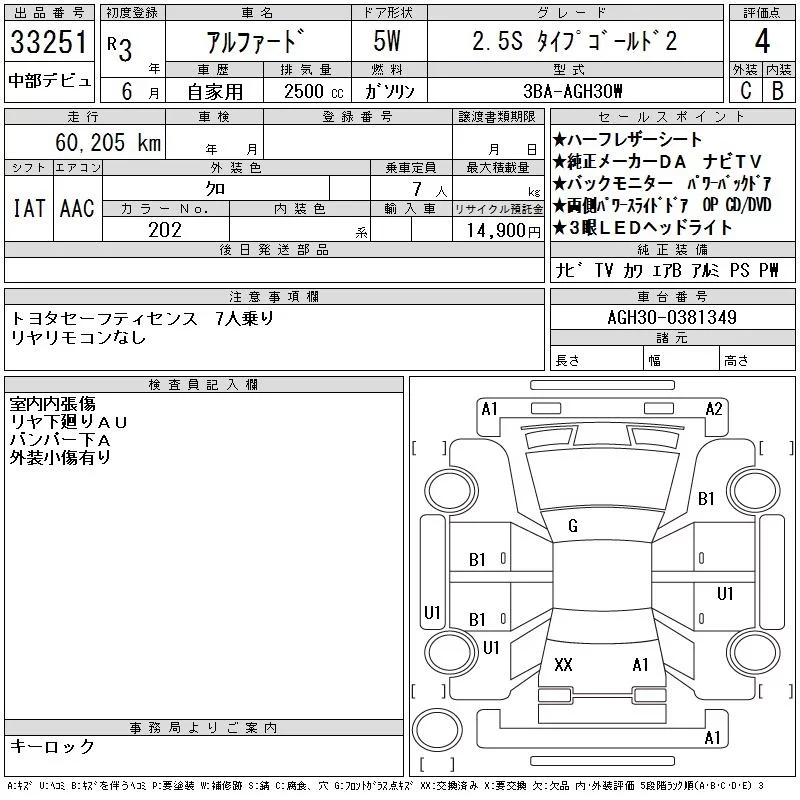The image size is (800, 800).
Task: Click the displacement value 2500 cc
Action: point(314,92)
